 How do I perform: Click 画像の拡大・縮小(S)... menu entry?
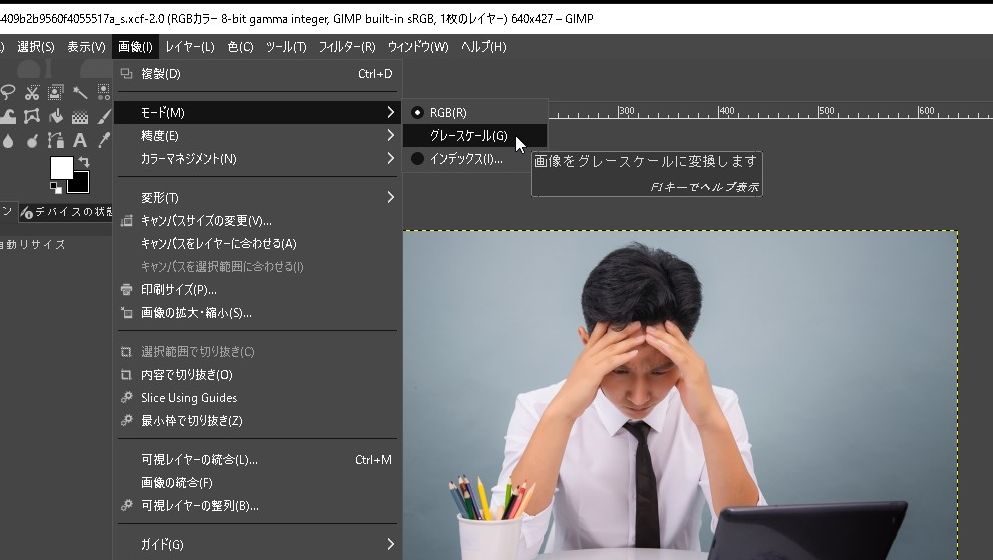(x=196, y=313)
